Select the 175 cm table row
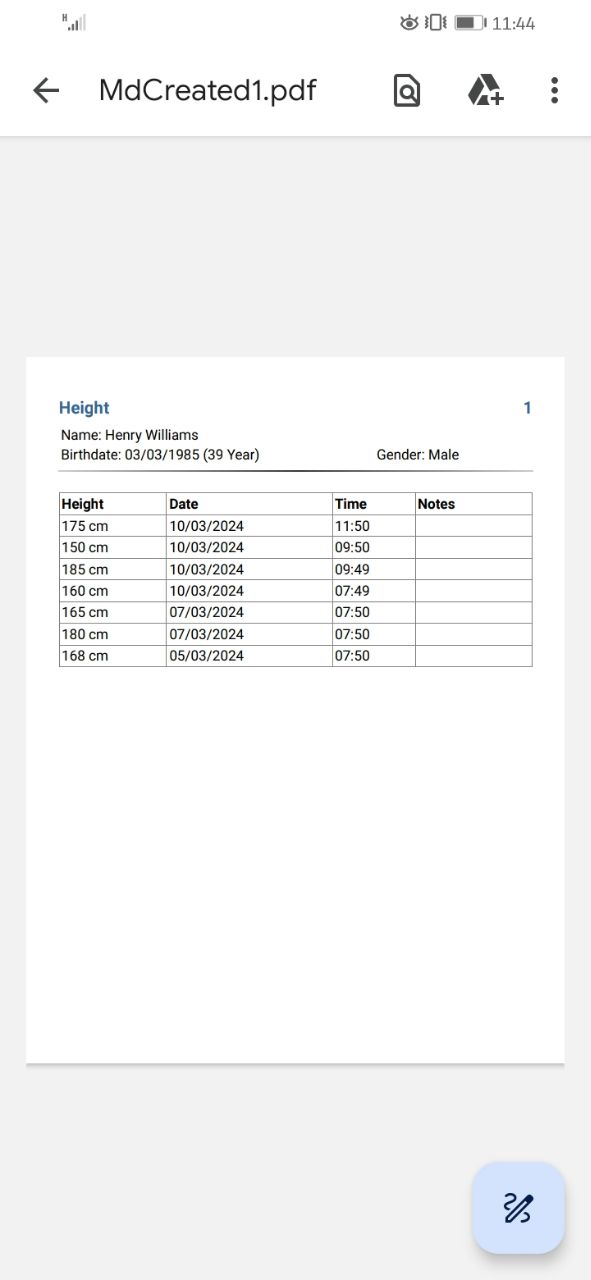This screenshot has height=1280, width=591. tap(296, 526)
